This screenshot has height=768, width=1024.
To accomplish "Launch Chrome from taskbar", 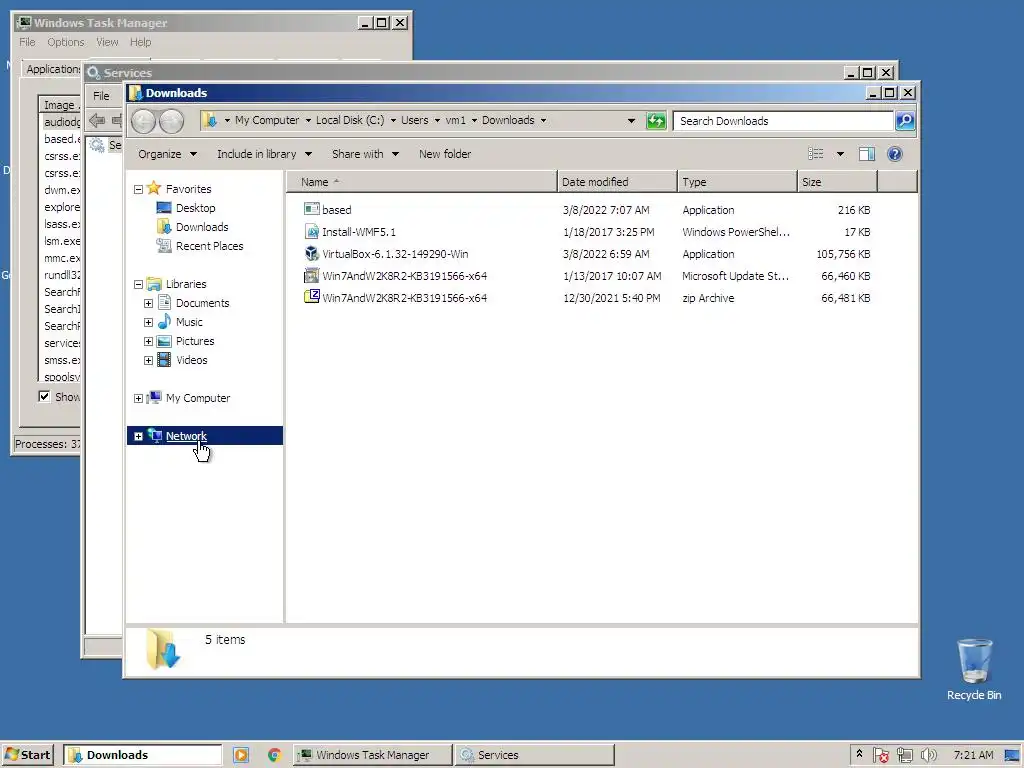I will click(274, 755).
